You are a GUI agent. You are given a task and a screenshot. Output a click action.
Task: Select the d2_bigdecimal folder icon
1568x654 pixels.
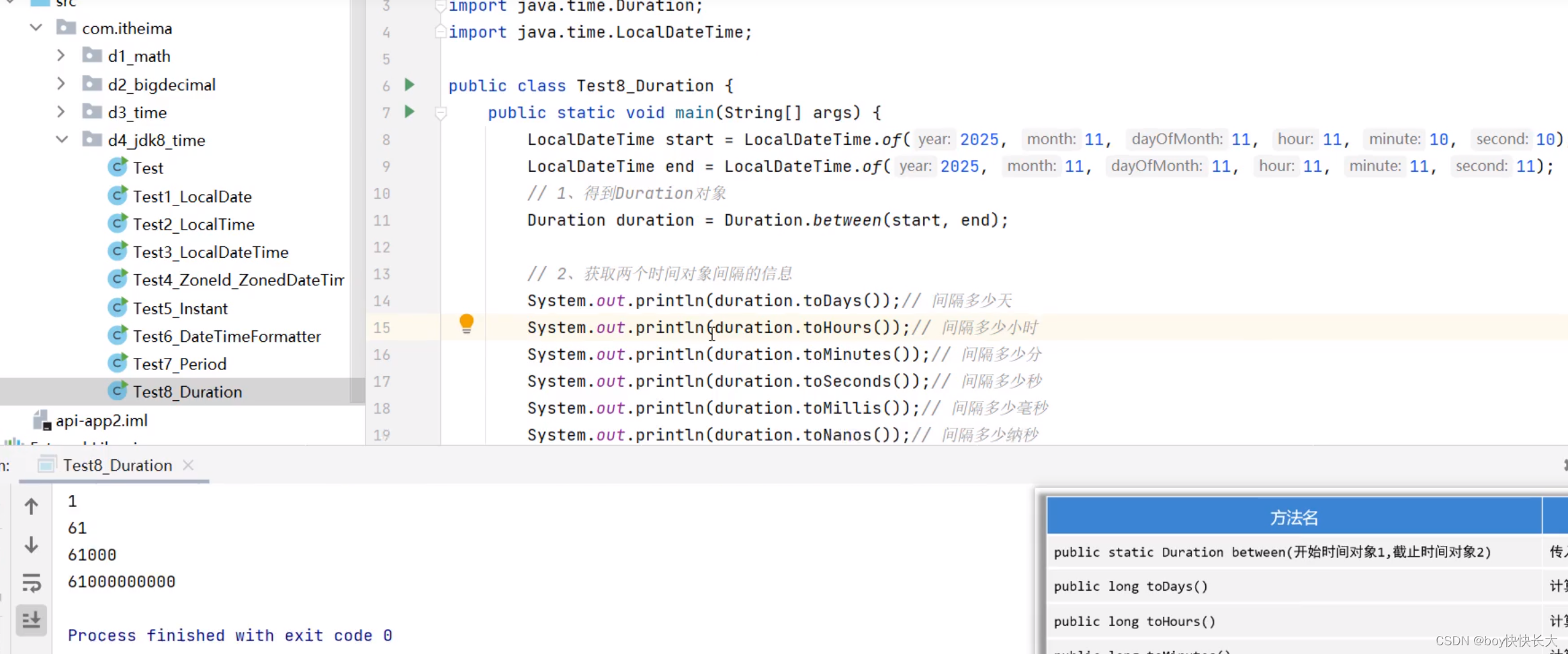[x=92, y=83]
